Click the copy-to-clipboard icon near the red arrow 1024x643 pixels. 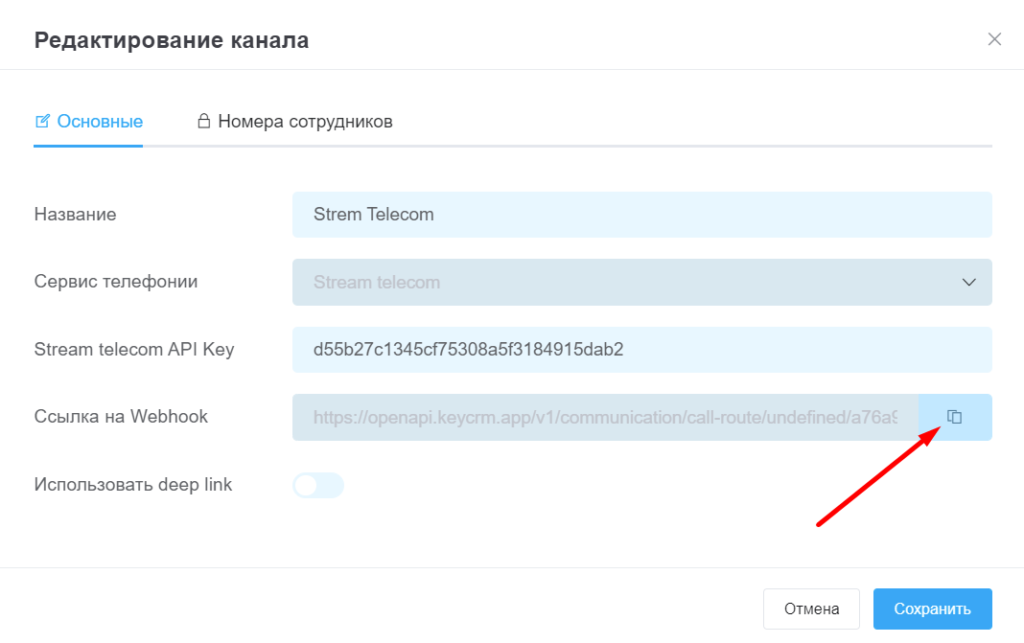[955, 417]
